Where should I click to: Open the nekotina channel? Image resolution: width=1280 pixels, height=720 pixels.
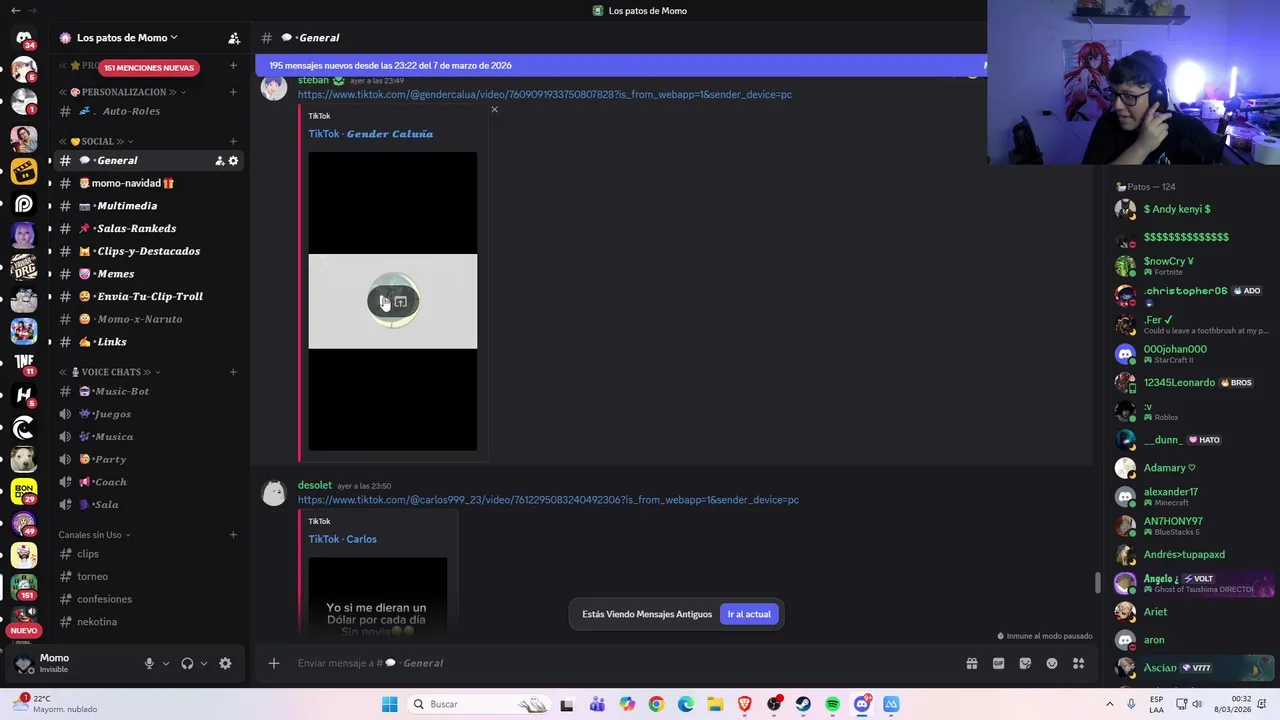[149, 622]
